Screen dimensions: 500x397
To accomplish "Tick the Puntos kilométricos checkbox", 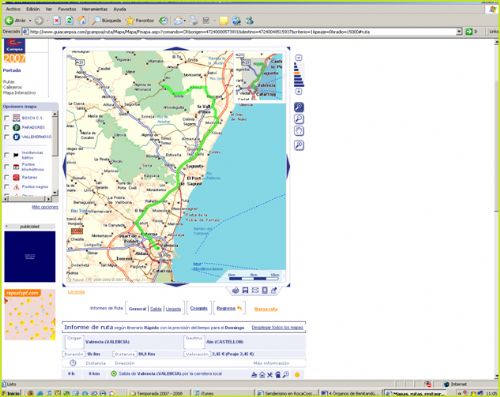I will coord(7,167).
